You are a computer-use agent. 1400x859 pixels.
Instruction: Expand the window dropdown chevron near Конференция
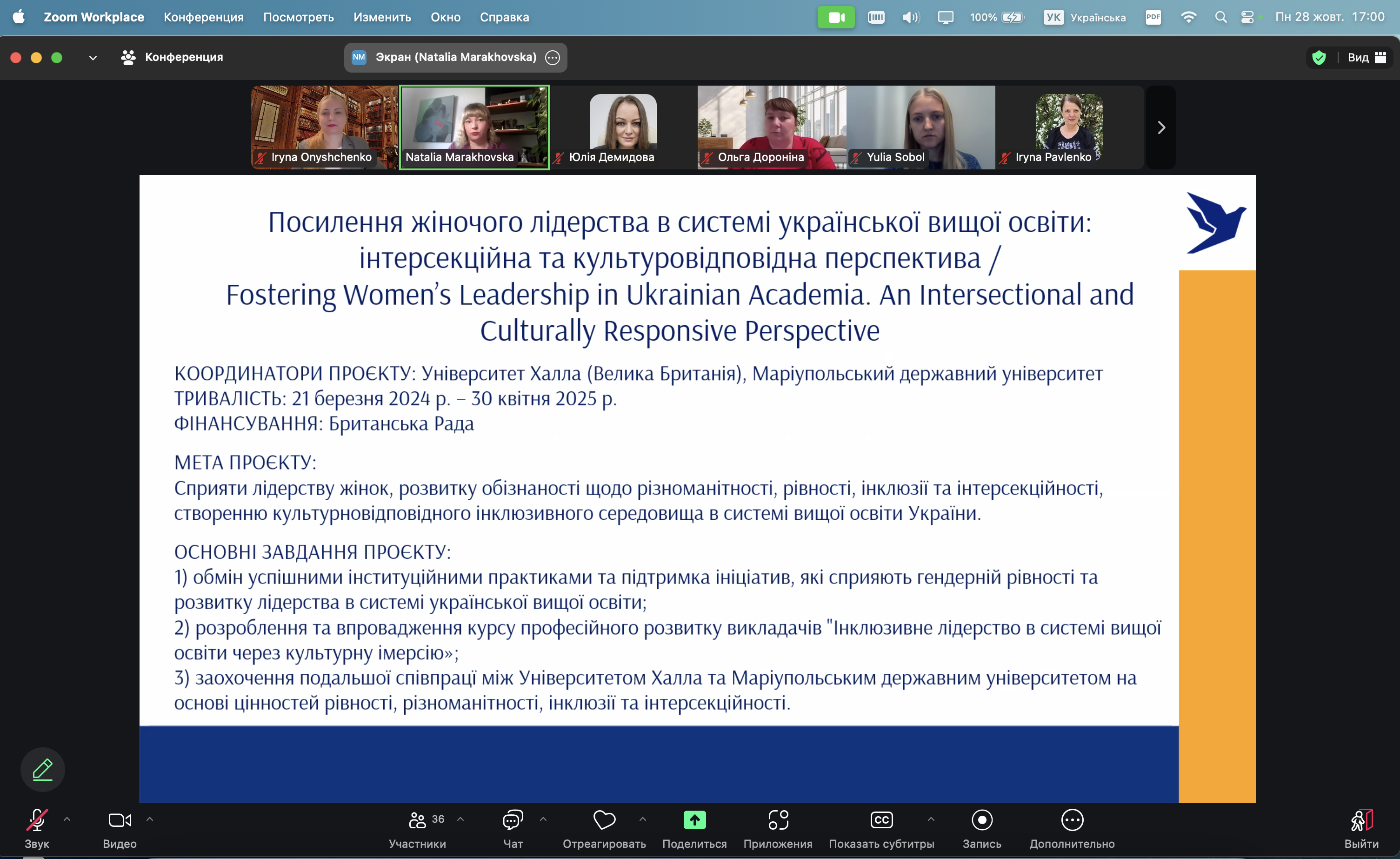point(93,57)
